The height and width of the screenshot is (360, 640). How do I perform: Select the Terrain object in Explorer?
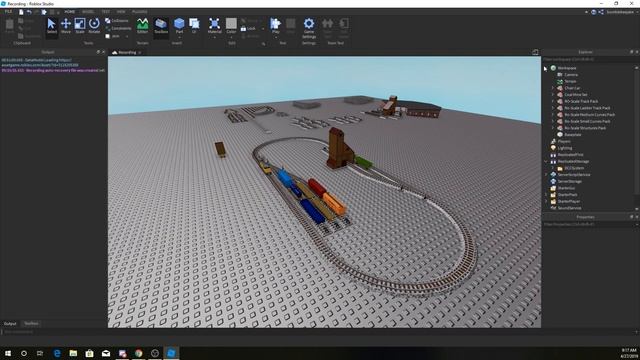pyautogui.click(x=570, y=81)
